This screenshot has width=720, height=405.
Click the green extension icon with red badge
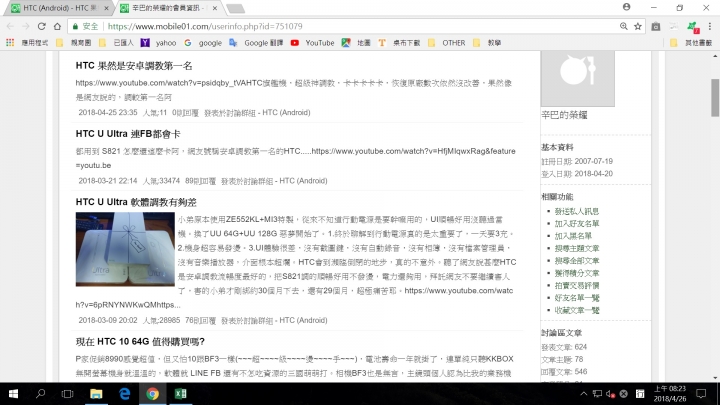click(693, 27)
